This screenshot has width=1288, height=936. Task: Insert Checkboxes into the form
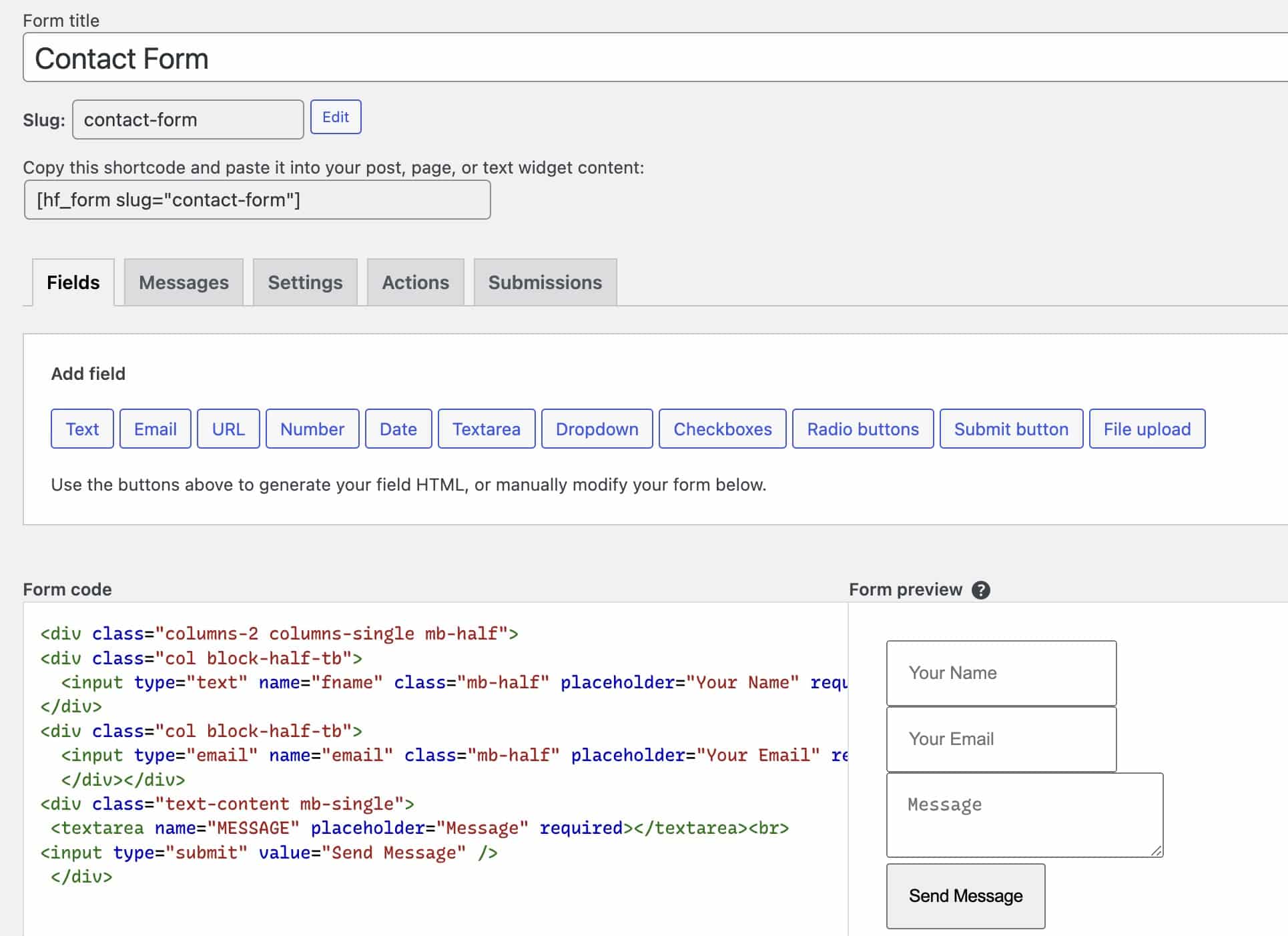click(x=722, y=429)
